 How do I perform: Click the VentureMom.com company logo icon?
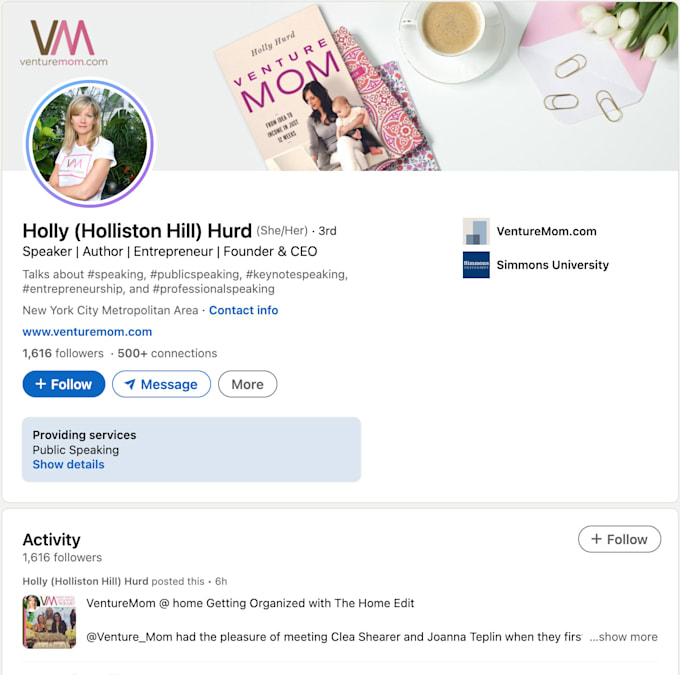point(476,231)
